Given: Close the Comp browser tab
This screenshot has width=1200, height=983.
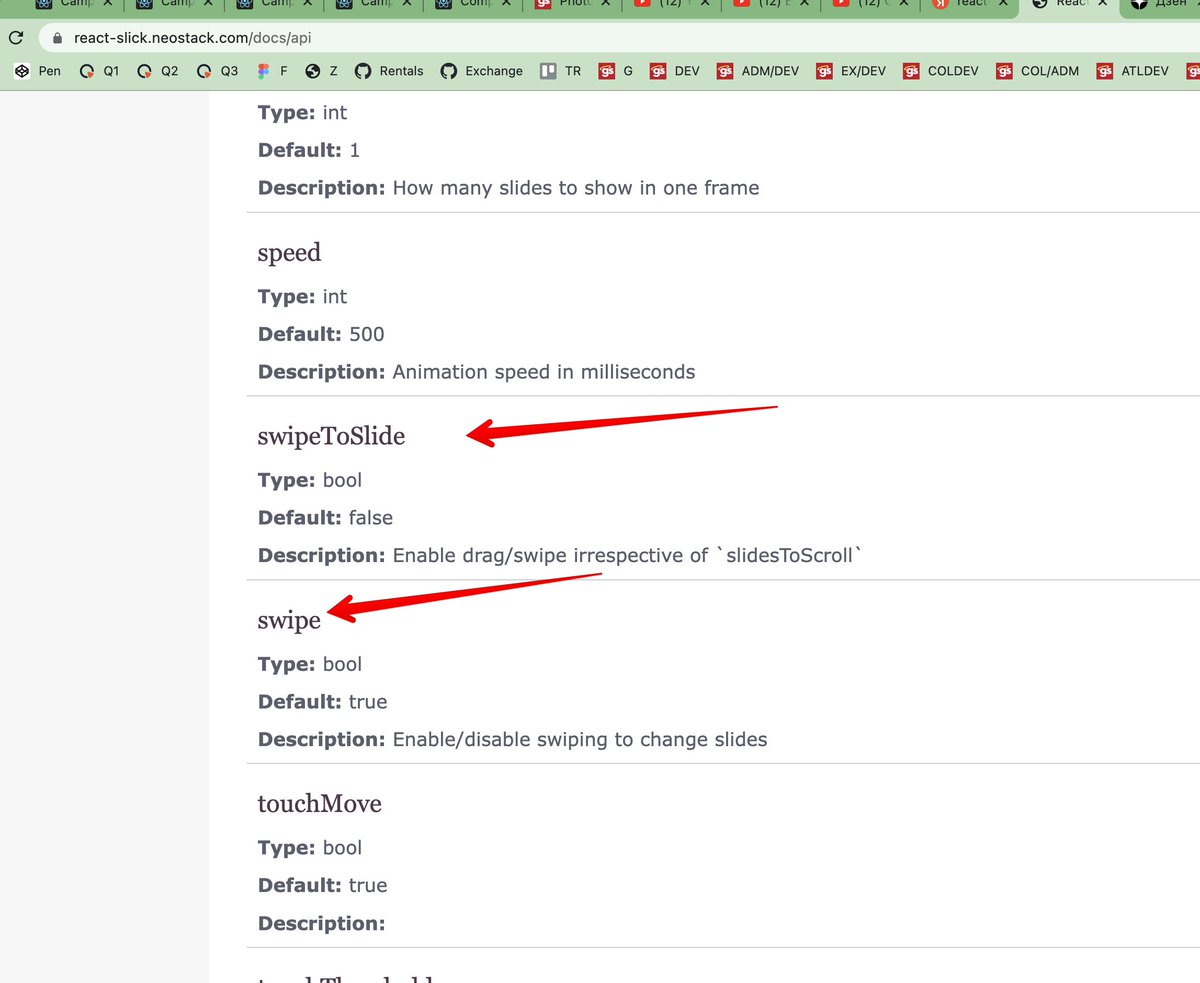Looking at the screenshot, I should [x=506, y=3].
